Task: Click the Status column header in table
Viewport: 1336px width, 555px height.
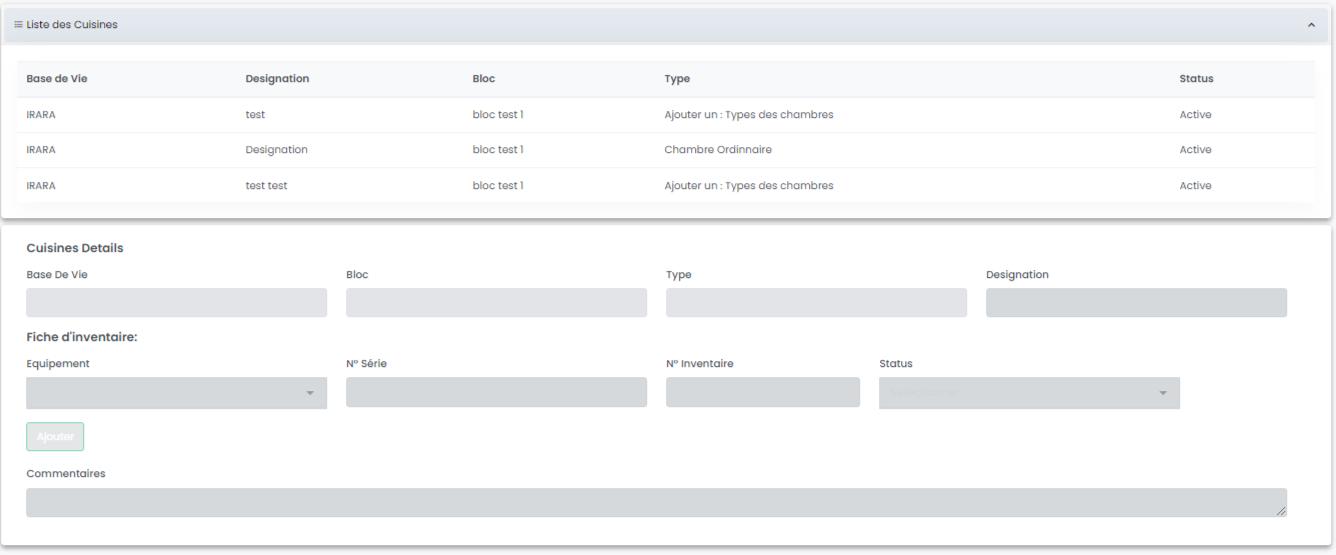Action: pos(1196,79)
